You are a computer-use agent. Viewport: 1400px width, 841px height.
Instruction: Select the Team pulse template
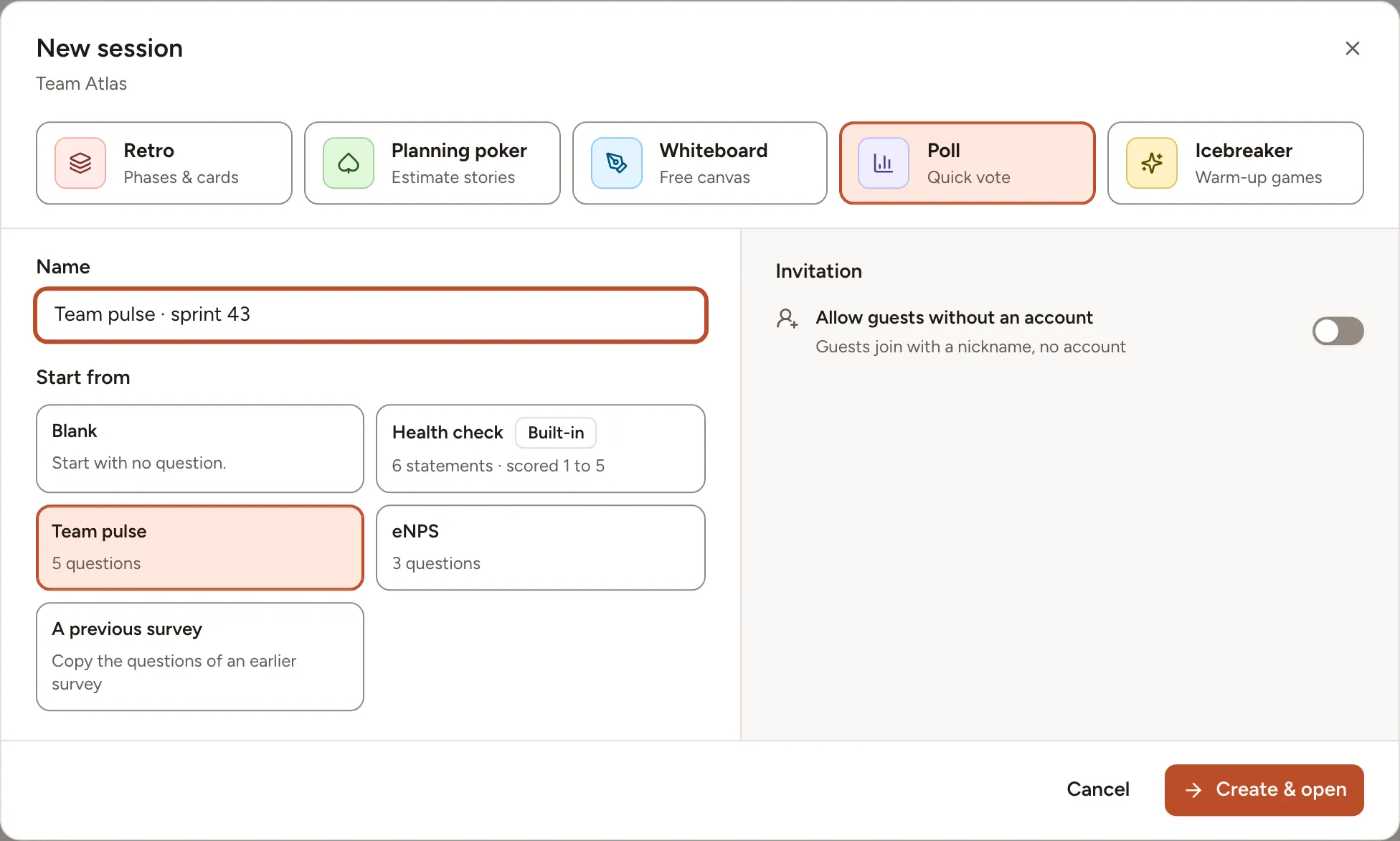pos(200,548)
